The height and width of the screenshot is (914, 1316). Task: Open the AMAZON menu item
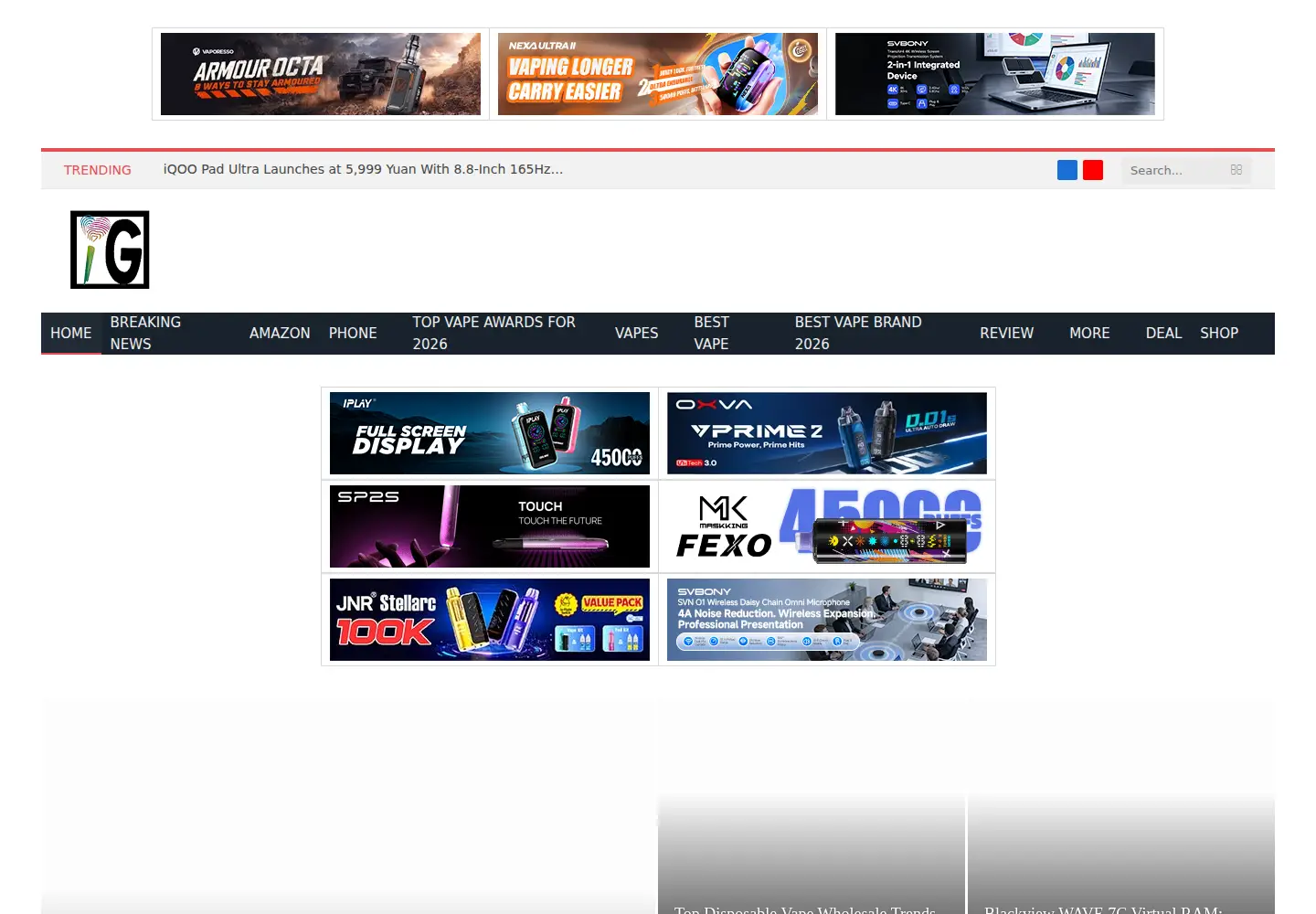(x=280, y=334)
